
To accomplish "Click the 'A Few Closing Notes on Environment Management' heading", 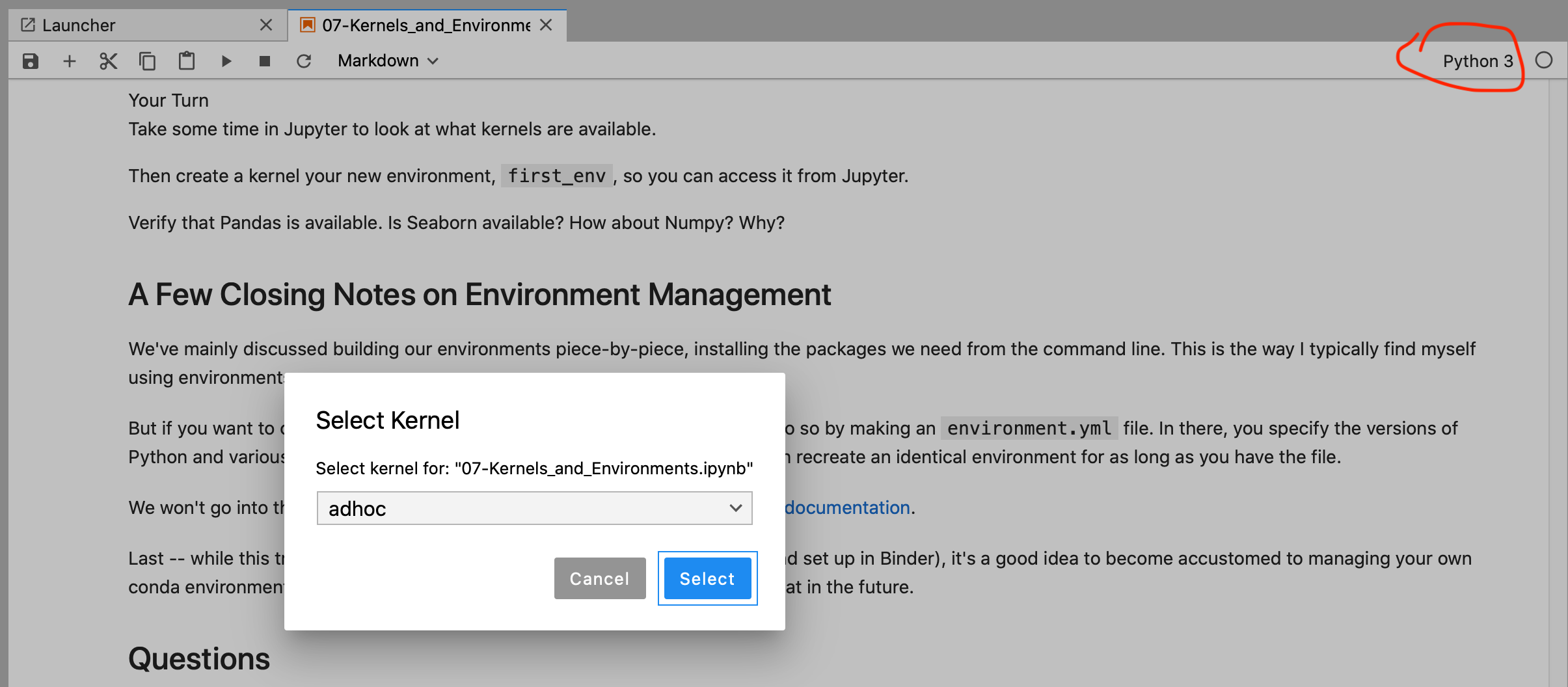I will 480,295.
